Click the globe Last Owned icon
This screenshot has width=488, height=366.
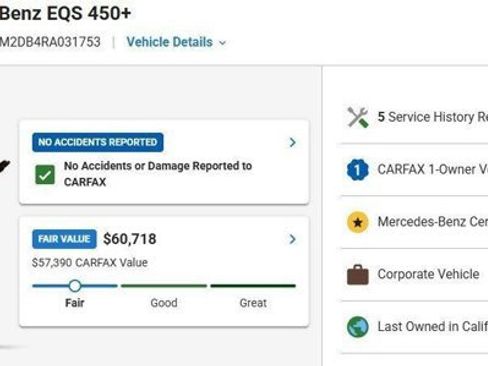coord(358,327)
